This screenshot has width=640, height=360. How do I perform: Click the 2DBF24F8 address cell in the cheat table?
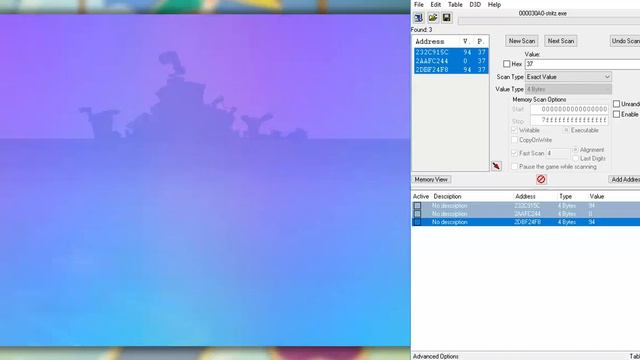point(527,222)
